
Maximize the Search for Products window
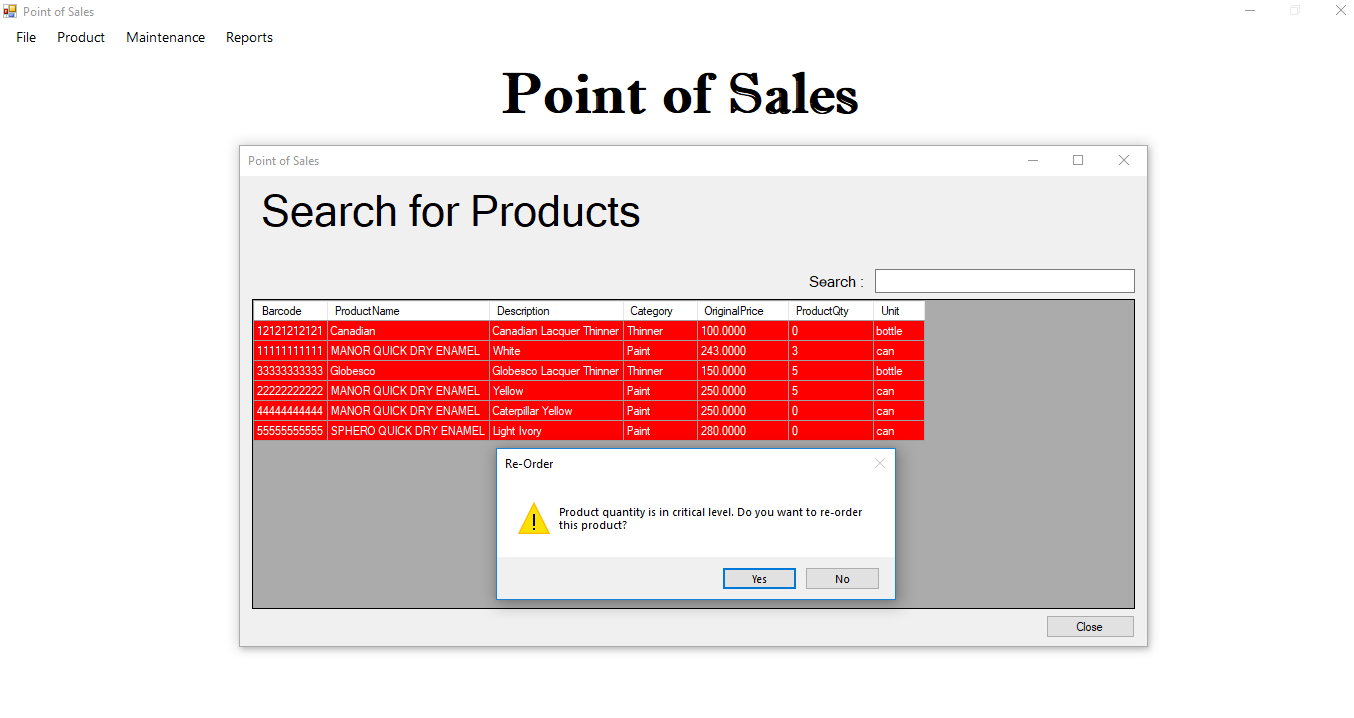[1078, 160]
